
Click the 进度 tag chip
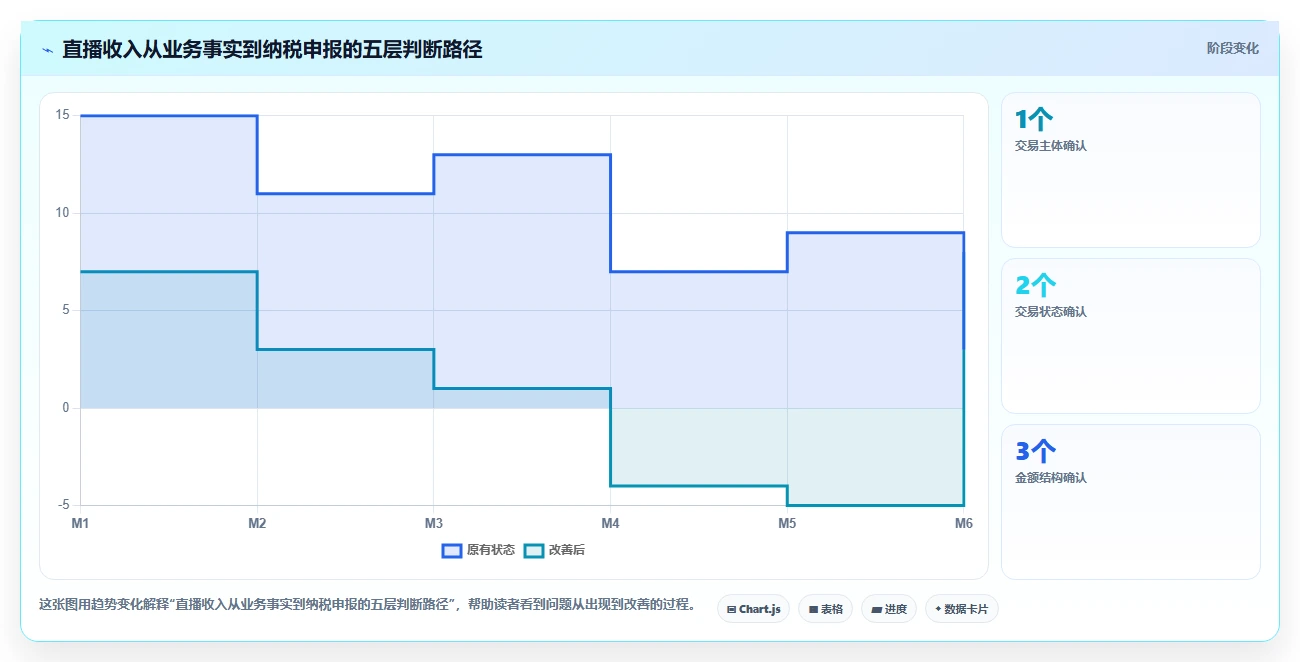889,609
